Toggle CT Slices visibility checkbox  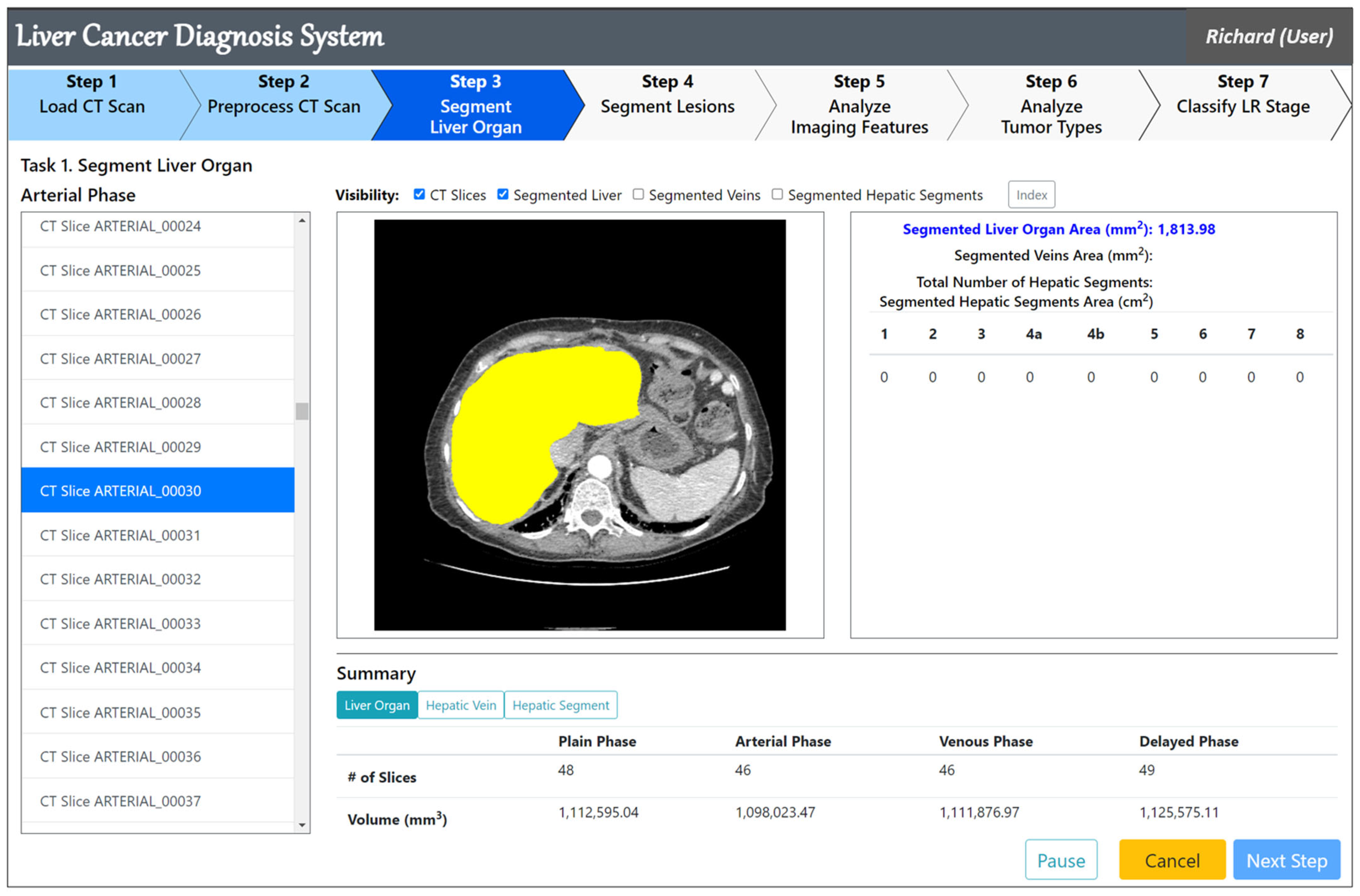coord(419,194)
